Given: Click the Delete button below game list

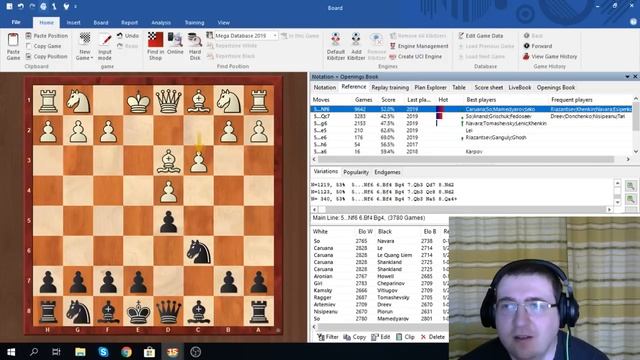Looking at the screenshot, I should pyautogui.click(x=432, y=337).
